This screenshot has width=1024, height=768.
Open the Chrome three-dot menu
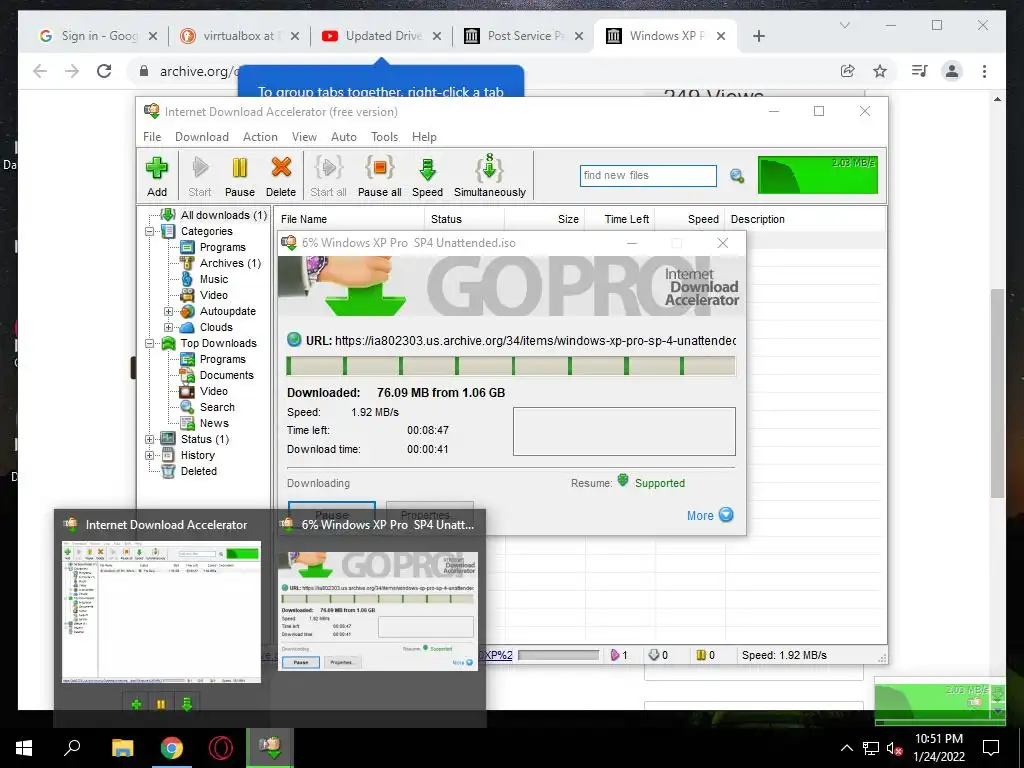coord(985,71)
